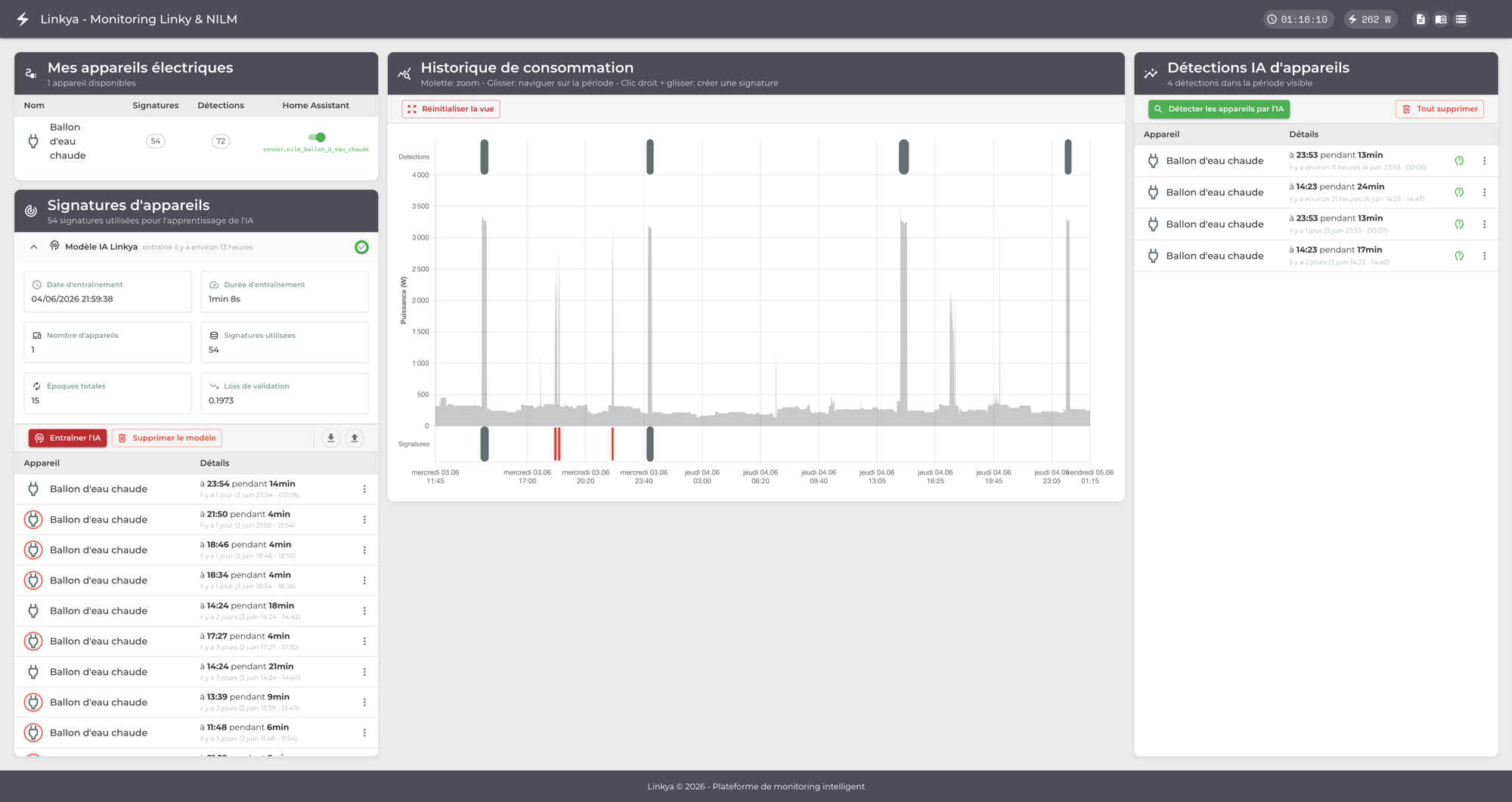This screenshot has height=802, width=1512.
Task: Click the Linkya lightning logo icon
Action: point(23,19)
